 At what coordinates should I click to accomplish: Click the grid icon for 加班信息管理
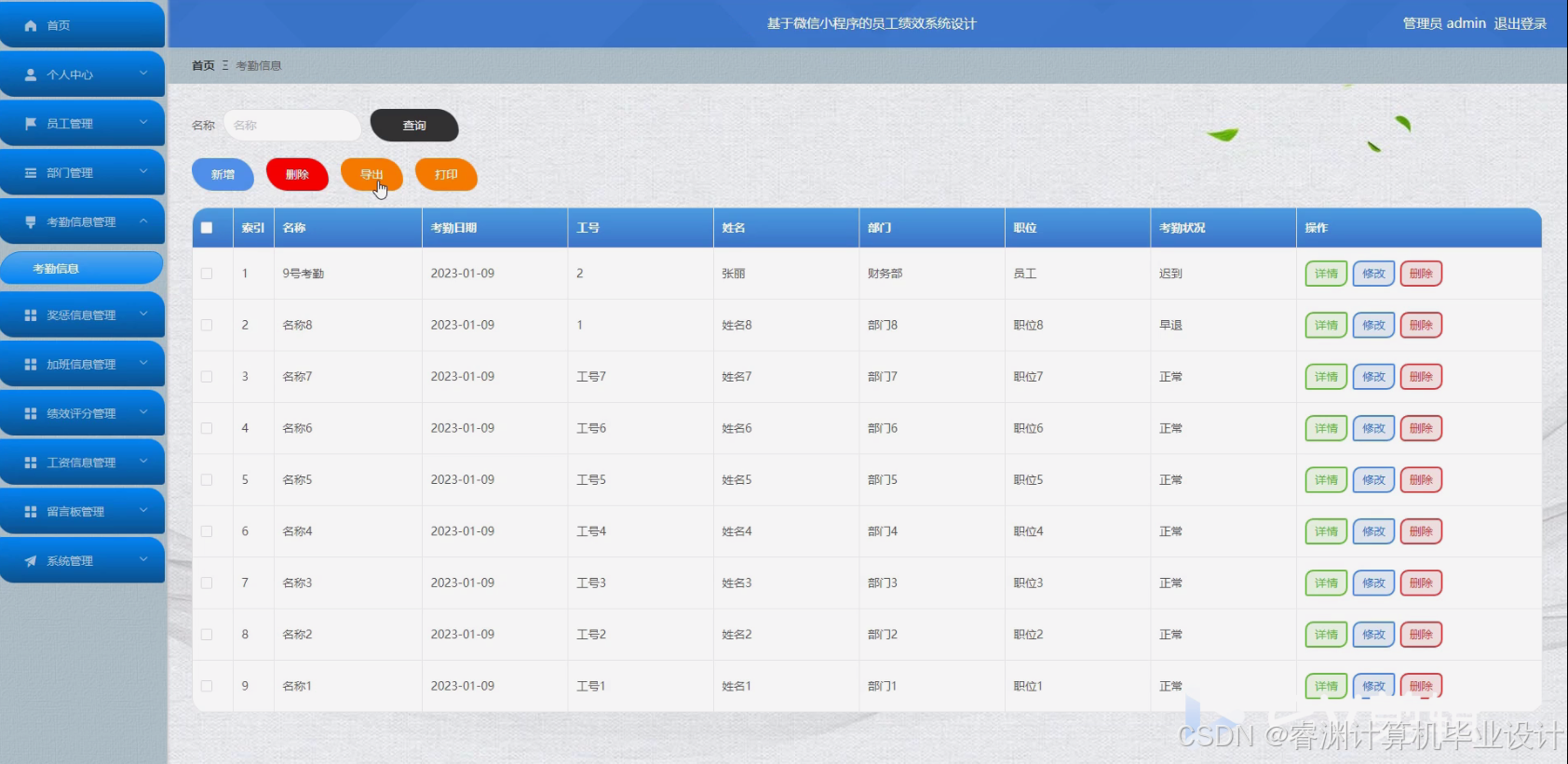[x=31, y=365]
